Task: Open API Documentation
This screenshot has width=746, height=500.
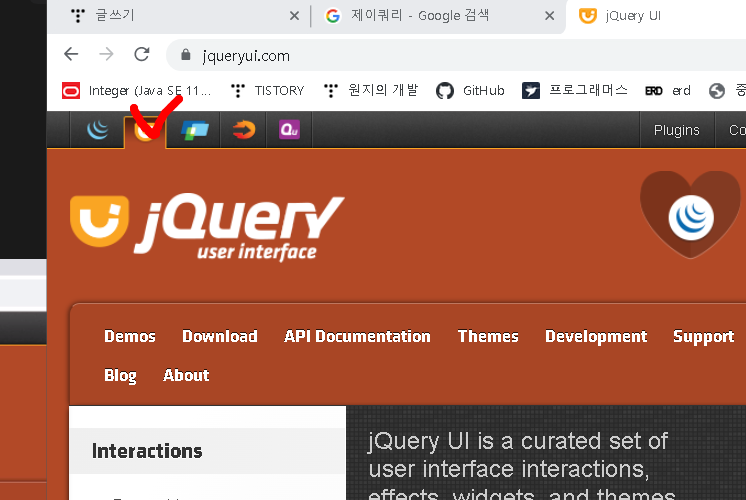Action: (357, 336)
